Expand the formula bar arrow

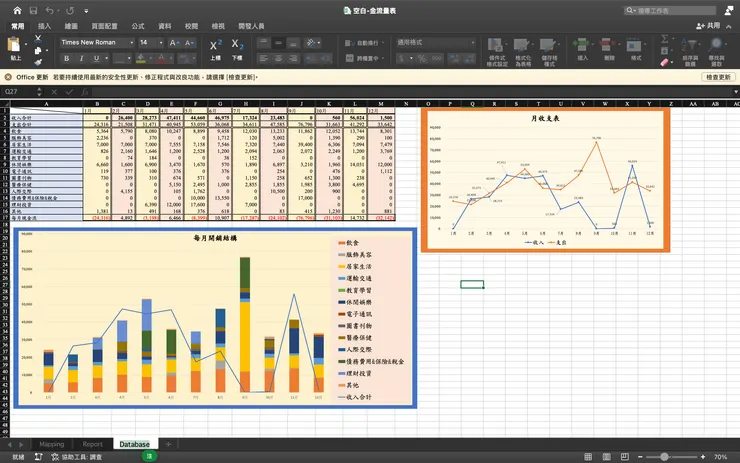coord(735,92)
